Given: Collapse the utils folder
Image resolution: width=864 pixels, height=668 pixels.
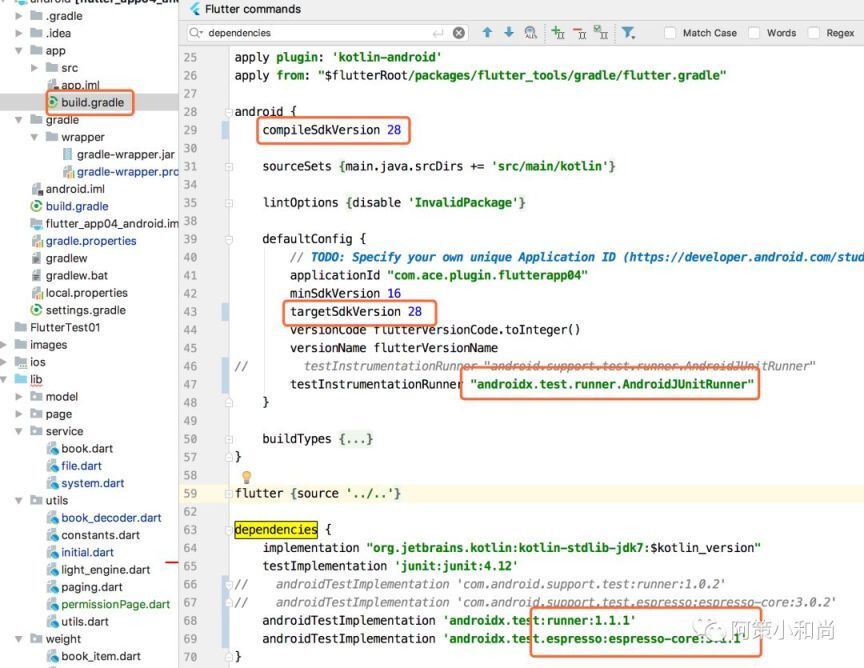Looking at the screenshot, I should 19,500.
